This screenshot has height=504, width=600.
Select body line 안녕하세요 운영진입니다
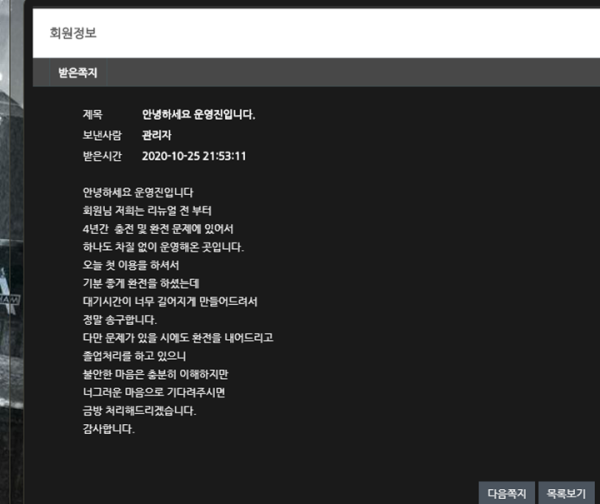(x=138, y=192)
